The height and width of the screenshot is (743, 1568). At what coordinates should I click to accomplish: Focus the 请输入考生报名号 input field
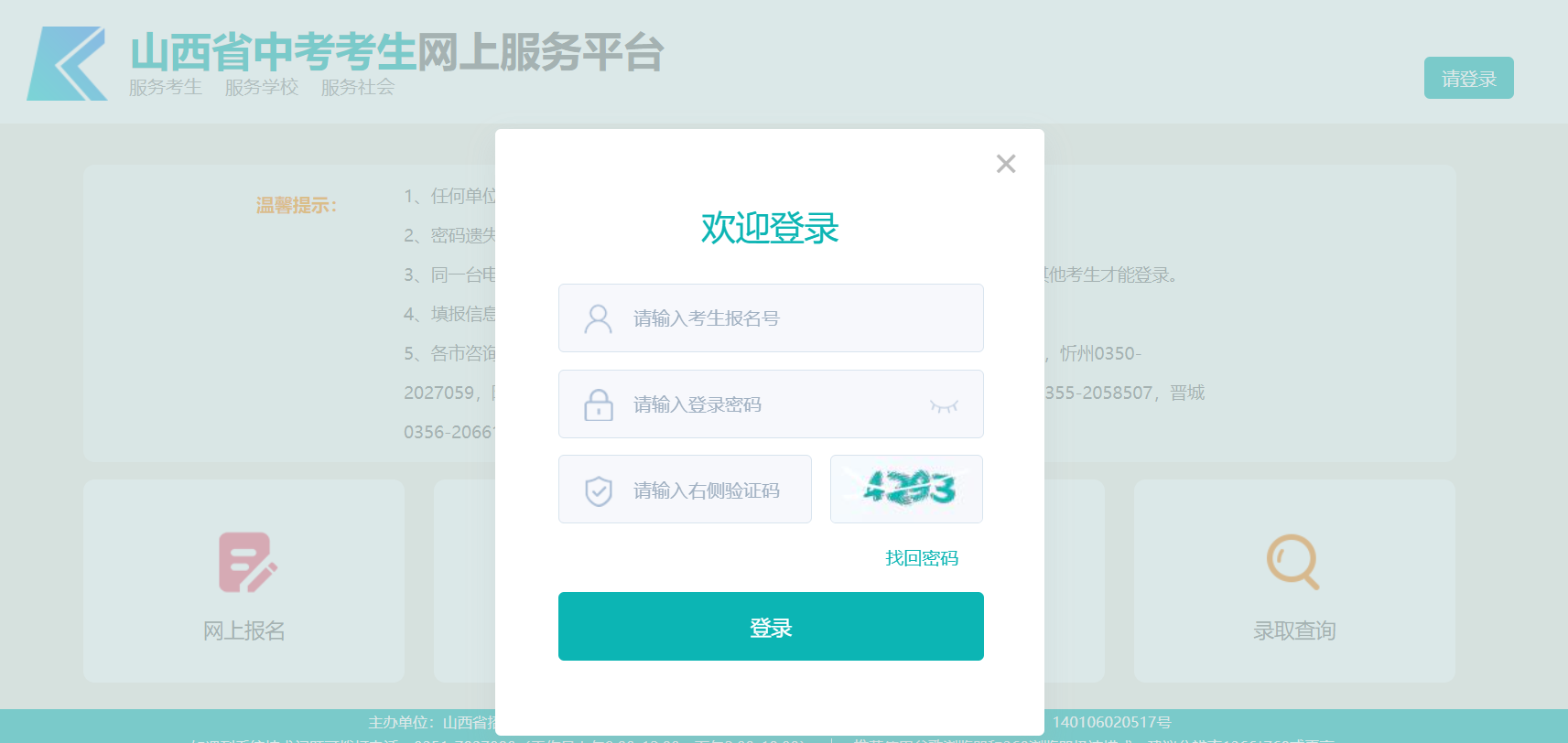pos(771,318)
